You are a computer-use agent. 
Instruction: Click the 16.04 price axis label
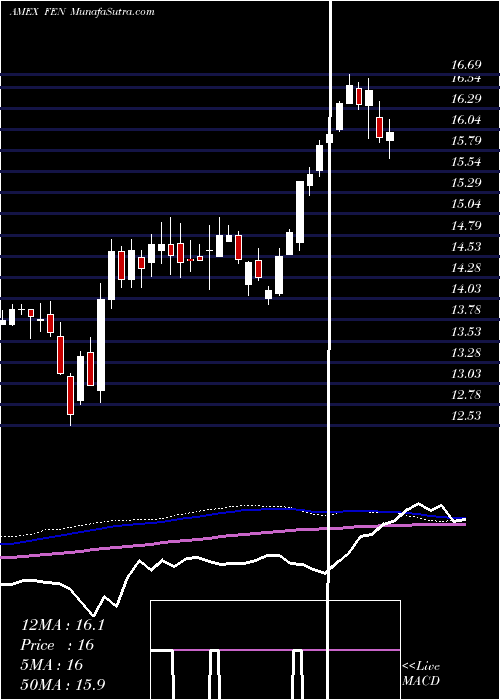pyautogui.click(x=466, y=120)
